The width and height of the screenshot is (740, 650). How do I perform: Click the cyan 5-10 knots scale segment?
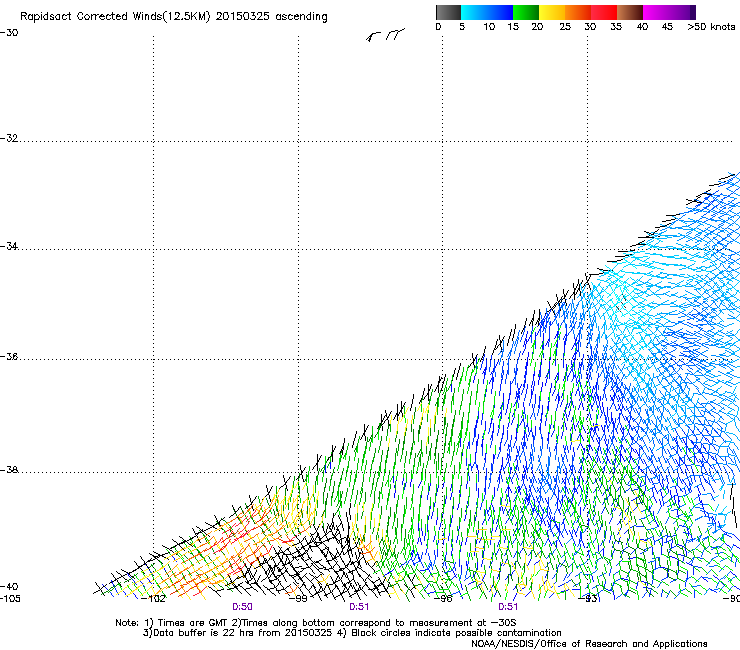pos(474,12)
